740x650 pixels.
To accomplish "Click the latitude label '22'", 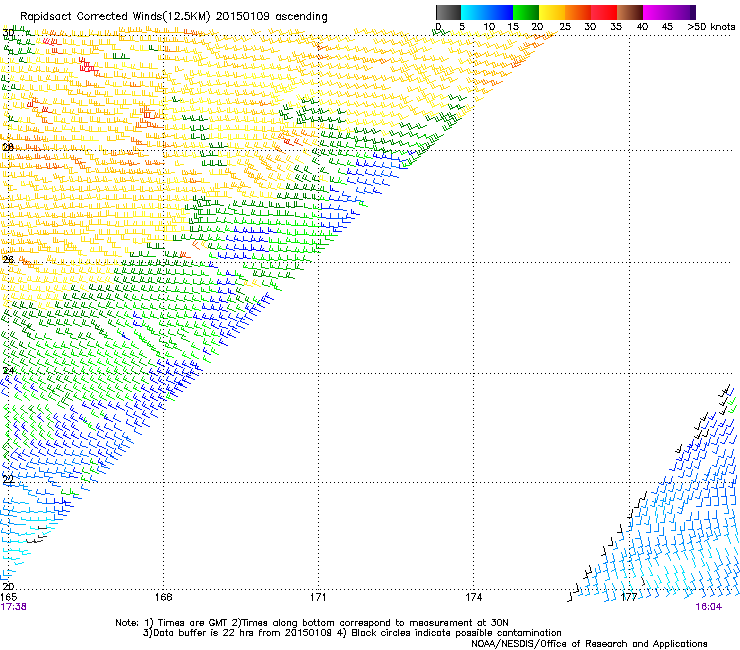I will point(8,480).
